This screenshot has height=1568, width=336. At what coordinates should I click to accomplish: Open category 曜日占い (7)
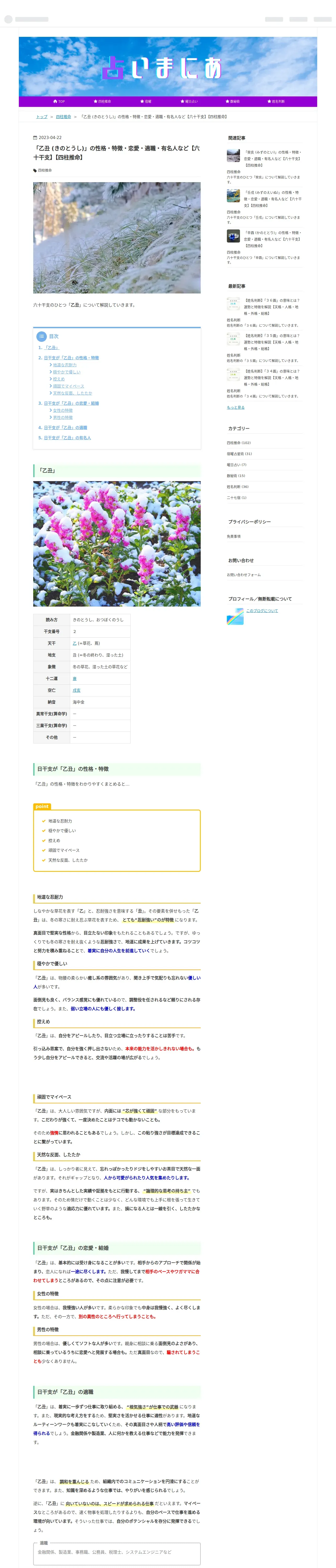pyautogui.click(x=237, y=465)
